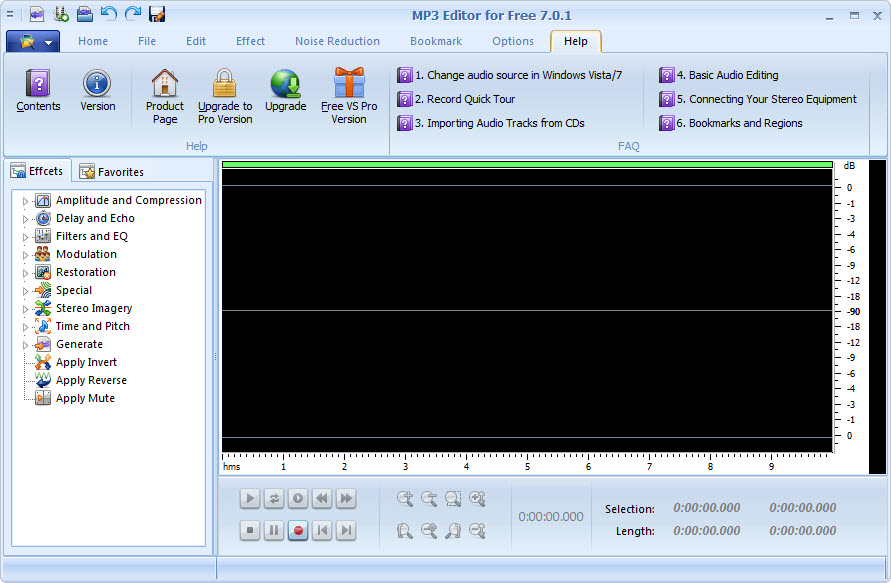Jump to end with skip-forward button
The image size is (891, 583).
pos(346,530)
